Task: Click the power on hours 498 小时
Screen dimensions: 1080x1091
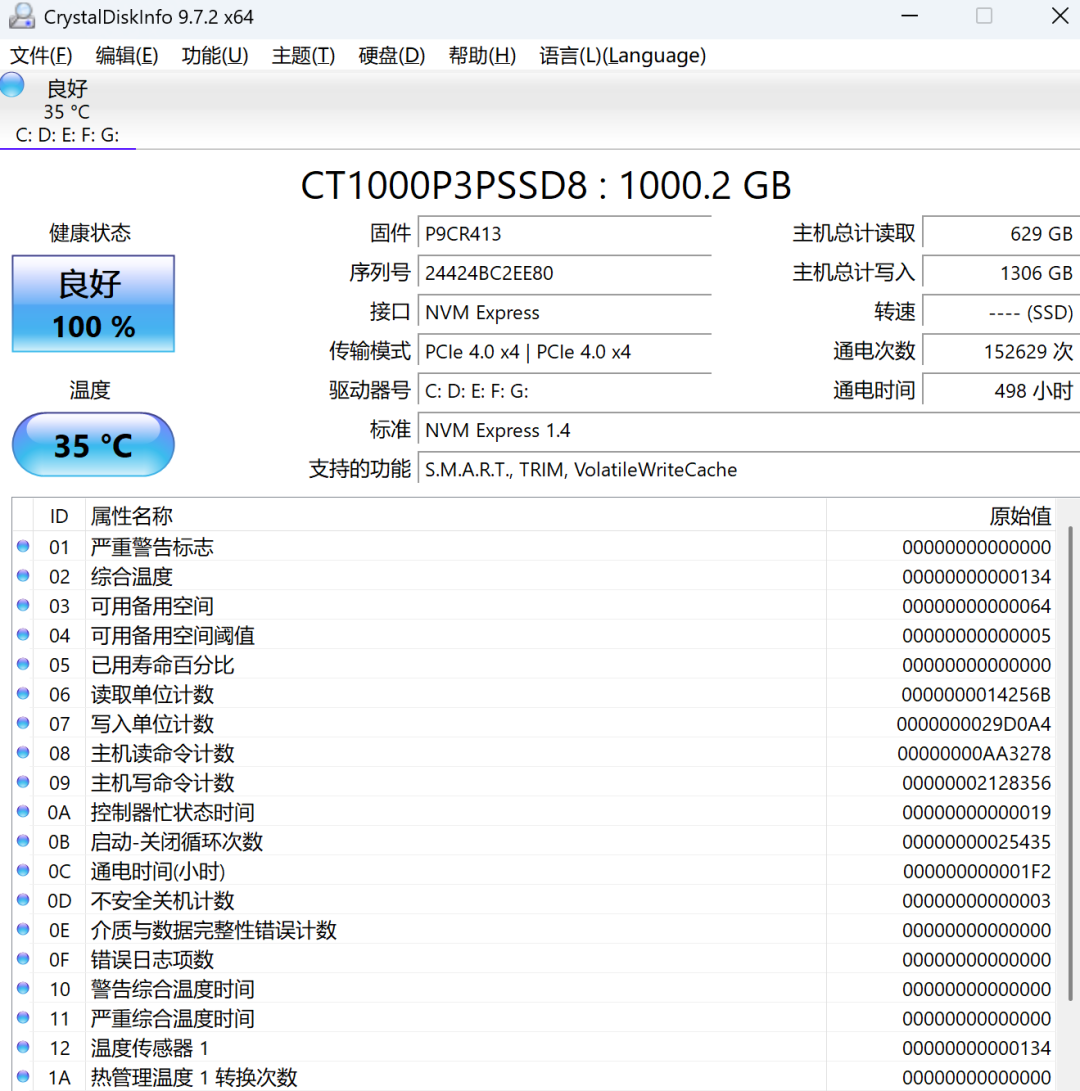Action: coord(1001,391)
